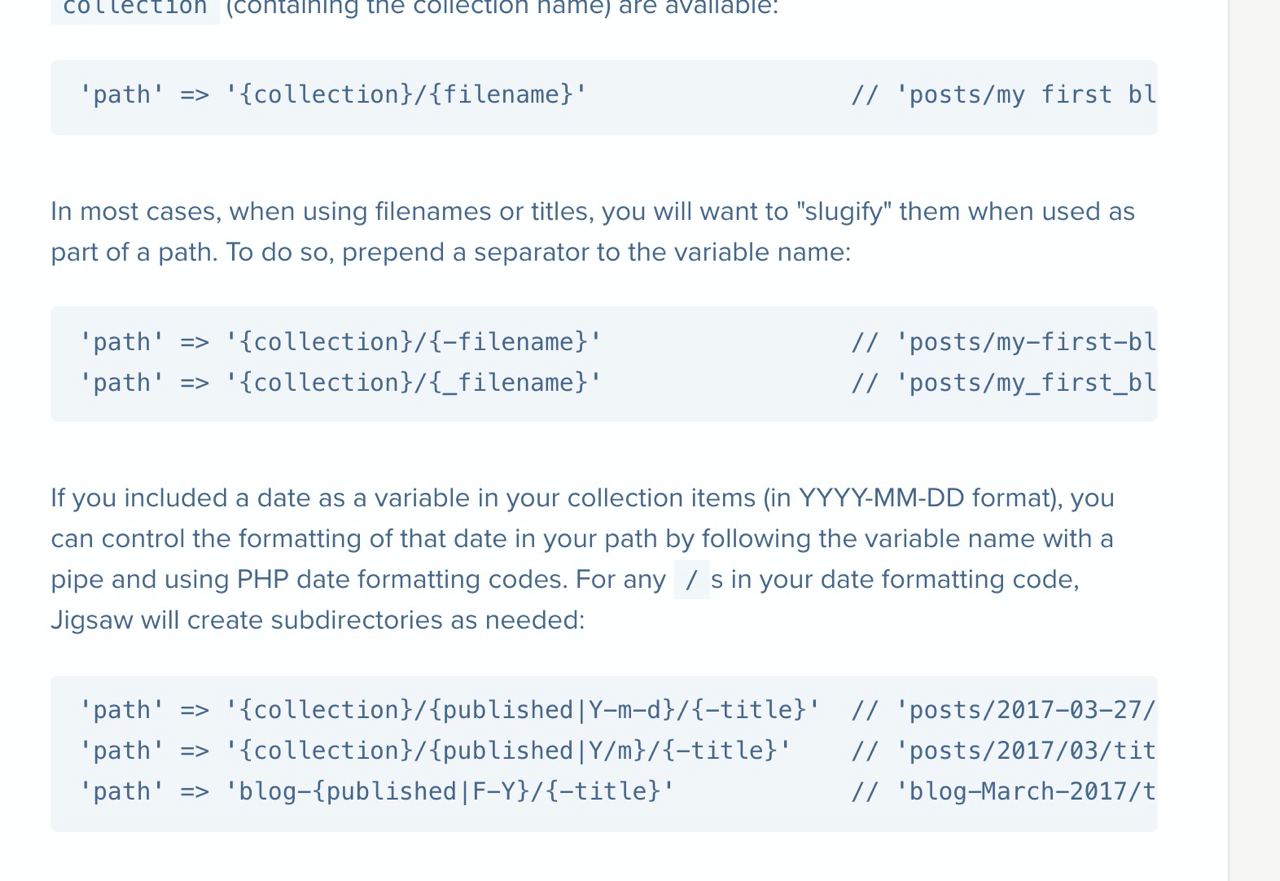
Task: Click the gray sidebar area on the right
Action: coord(1254,440)
